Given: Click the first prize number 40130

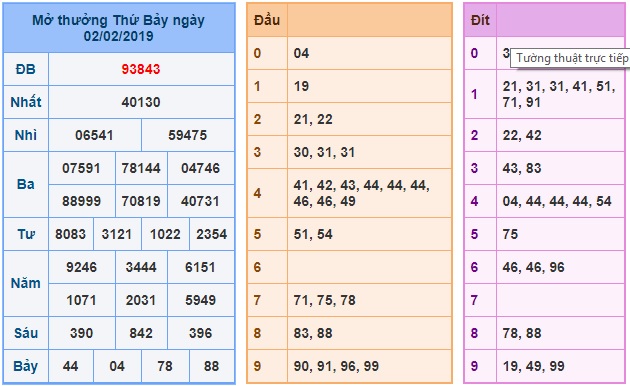Looking at the screenshot, I should 141,102.
